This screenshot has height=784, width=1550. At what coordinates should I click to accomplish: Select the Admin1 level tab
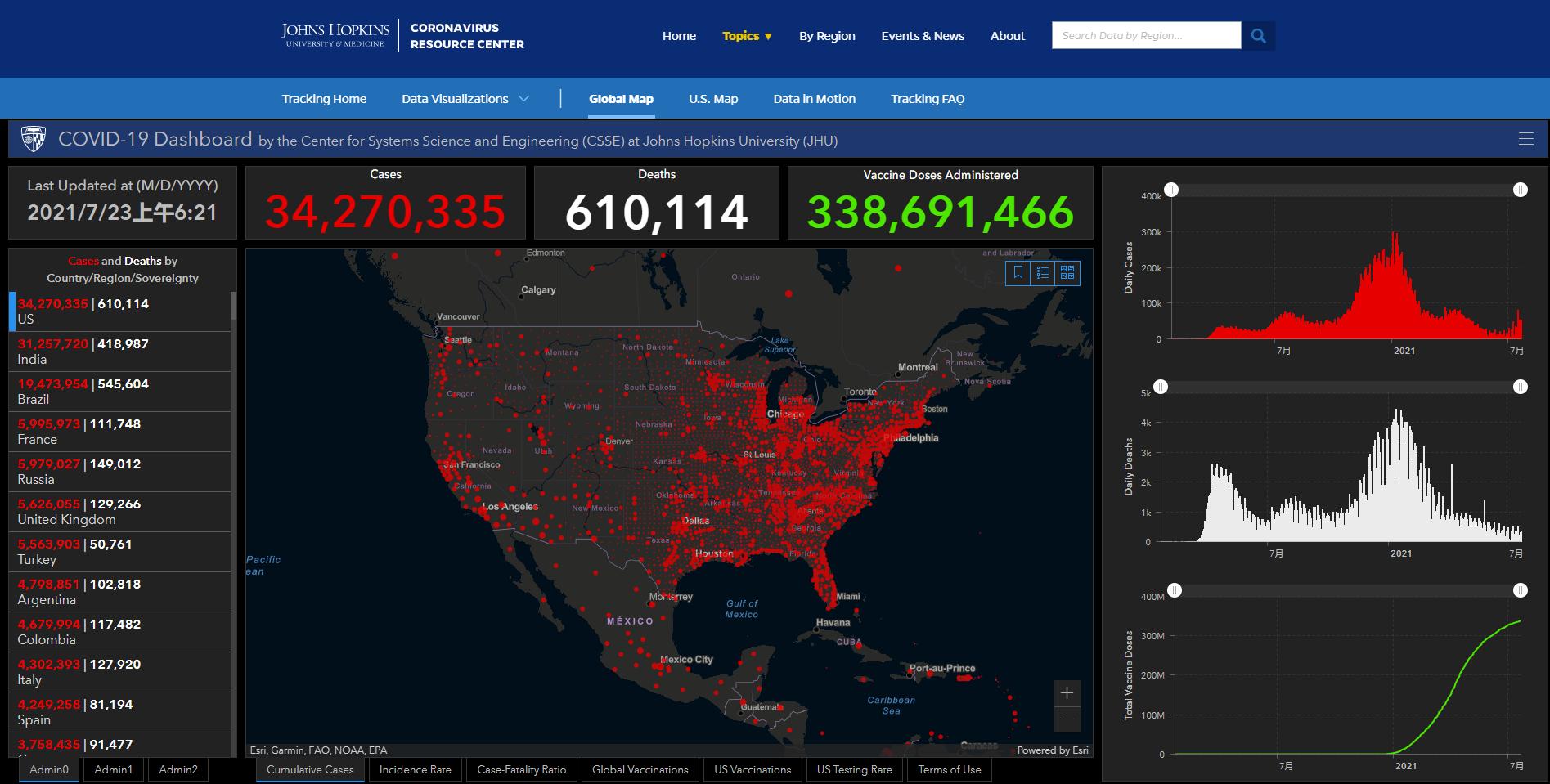[113, 769]
